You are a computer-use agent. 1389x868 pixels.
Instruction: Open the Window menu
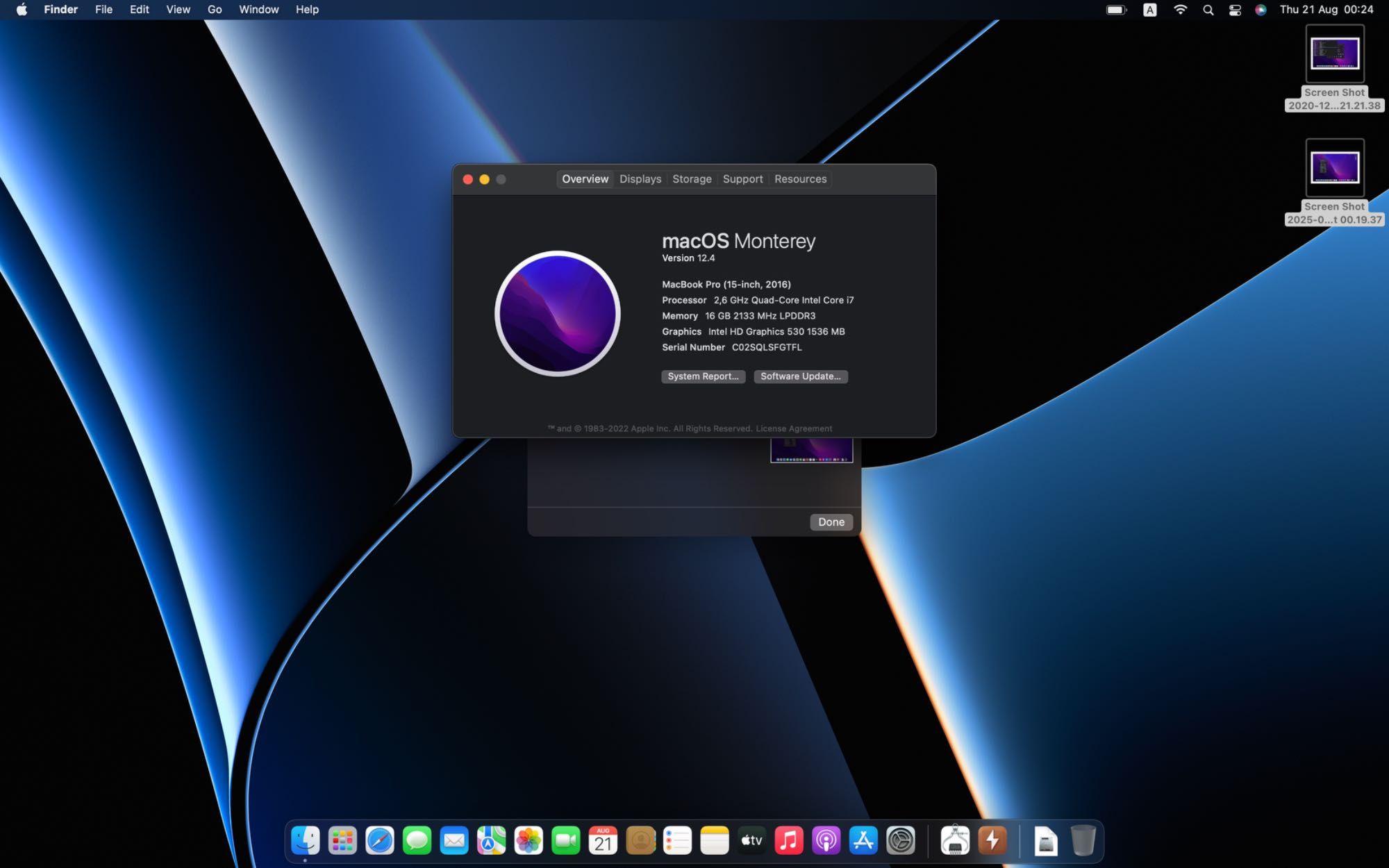[x=259, y=10]
